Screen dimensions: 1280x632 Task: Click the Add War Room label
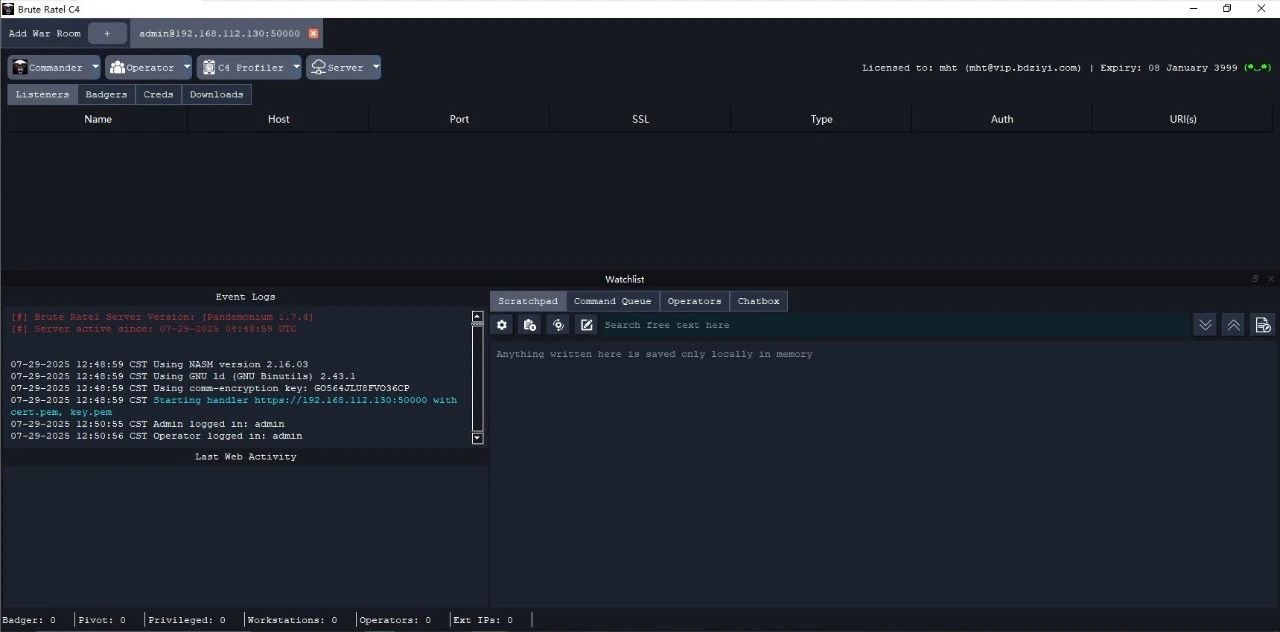(44, 33)
